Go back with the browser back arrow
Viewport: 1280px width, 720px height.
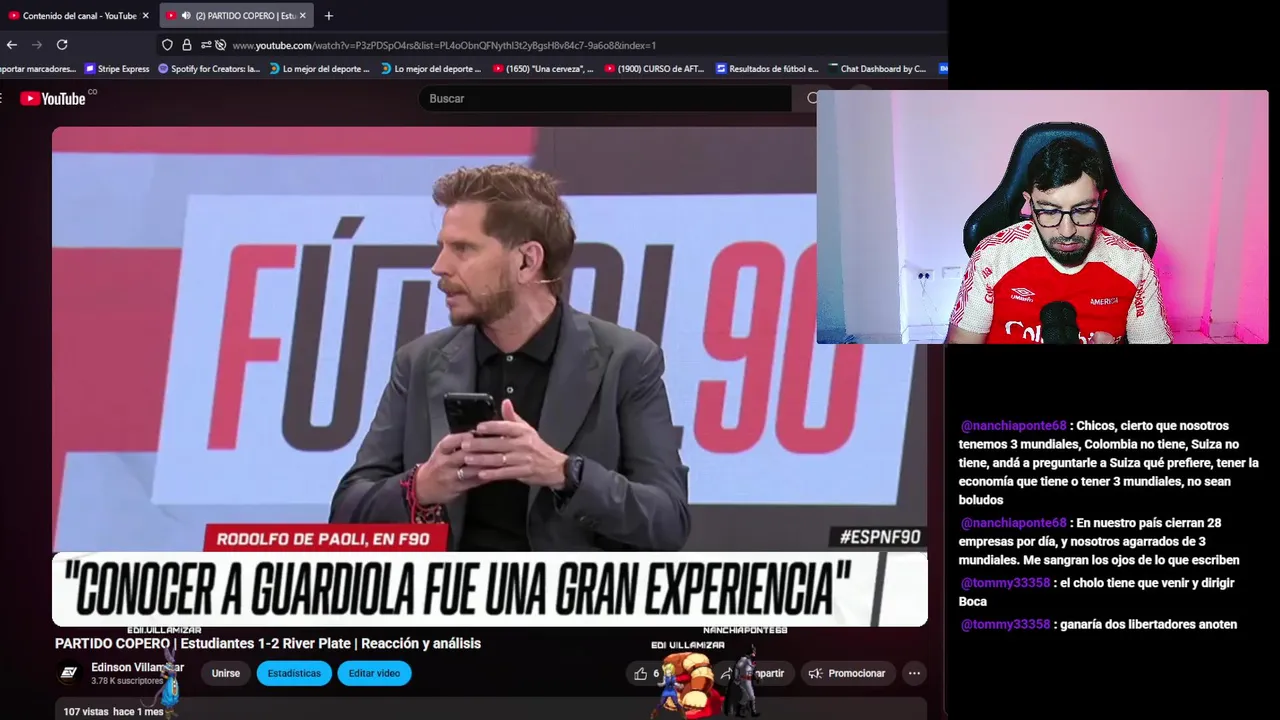[12, 45]
